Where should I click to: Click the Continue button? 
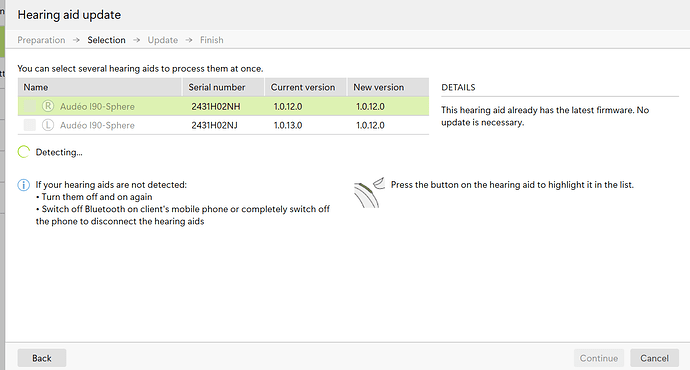[599, 358]
